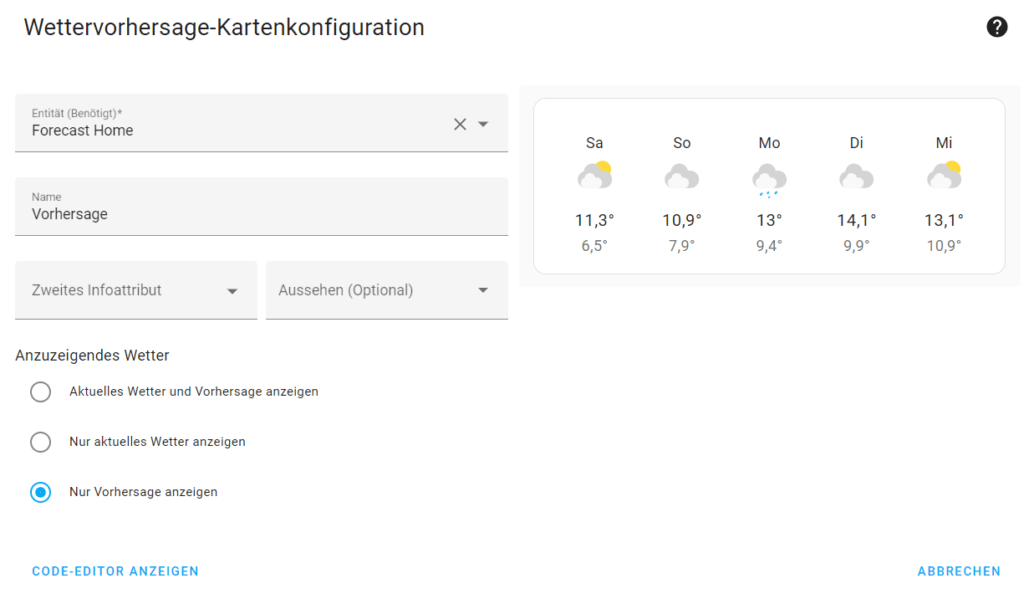Open the Zweites Infoattribut dropdown
This screenshot has width=1024, height=599.
tap(135, 290)
